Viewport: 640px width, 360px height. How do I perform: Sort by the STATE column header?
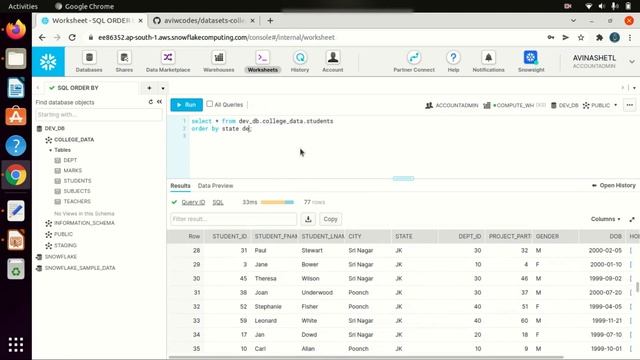414,236
